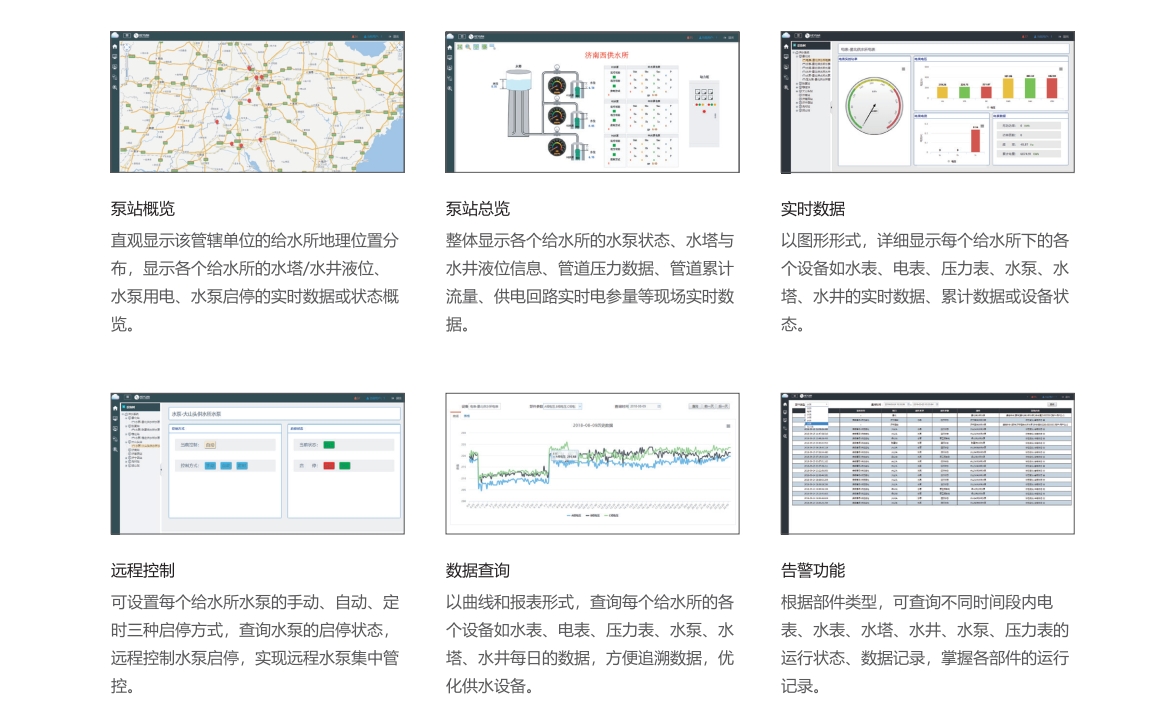This screenshot has width=1164, height=716.
Task: Open the 泵站概览 map thumbnail
Action: (257, 102)
